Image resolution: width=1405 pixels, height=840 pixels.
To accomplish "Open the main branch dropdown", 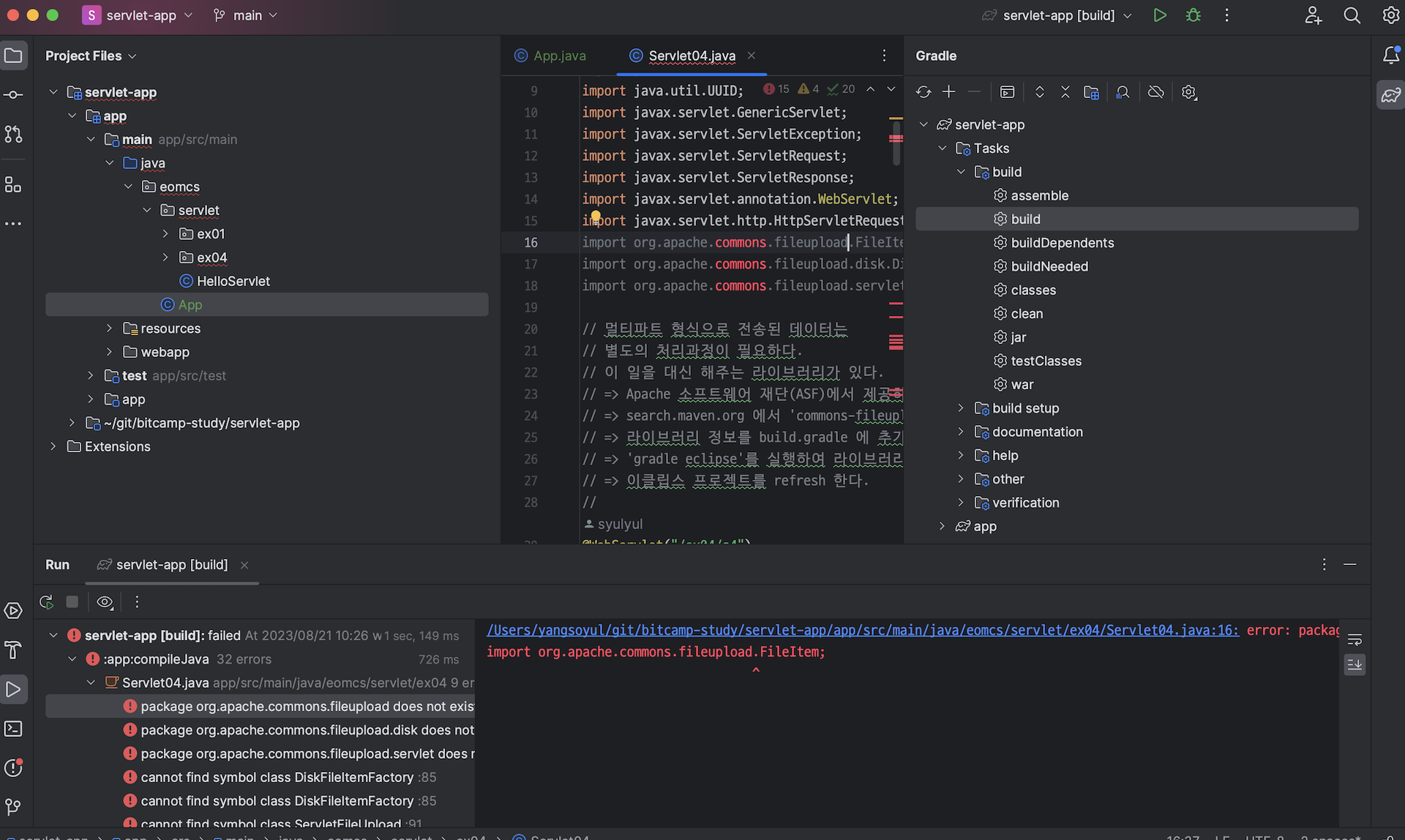I will (246, 15).
